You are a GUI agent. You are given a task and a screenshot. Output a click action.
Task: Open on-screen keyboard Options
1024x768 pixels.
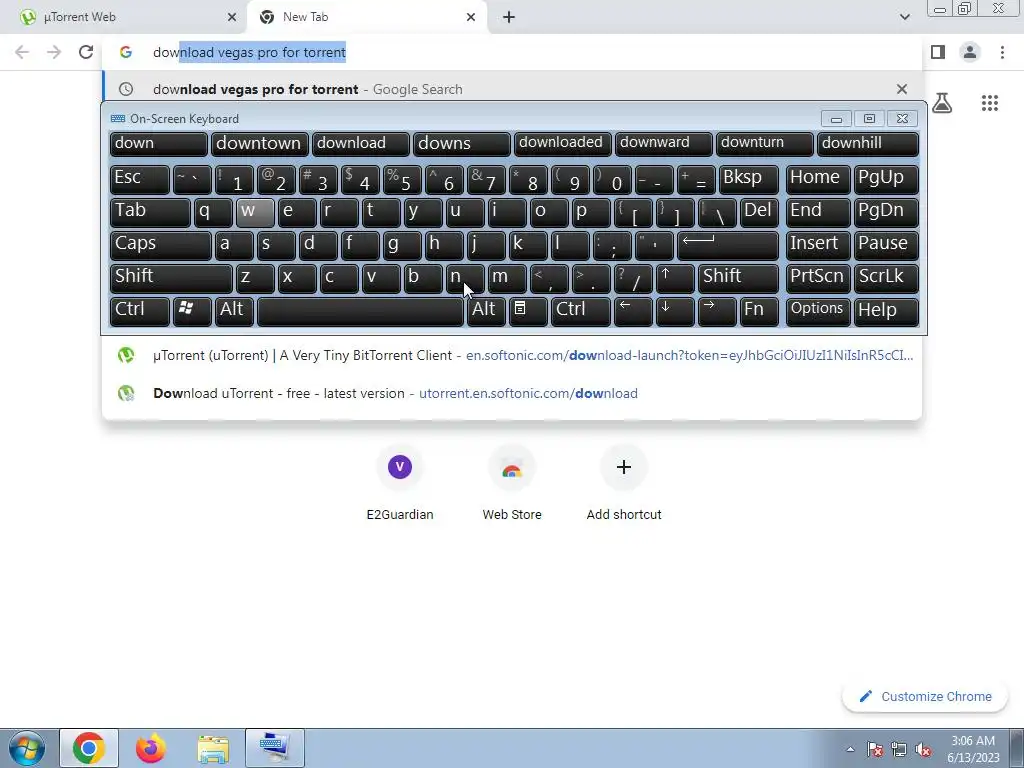[x=818, y=312]
